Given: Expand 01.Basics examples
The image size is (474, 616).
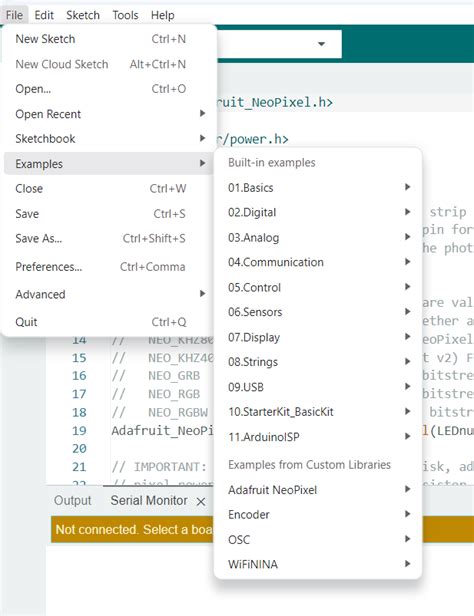Looking at the screenshot, I should click(318, 187).
